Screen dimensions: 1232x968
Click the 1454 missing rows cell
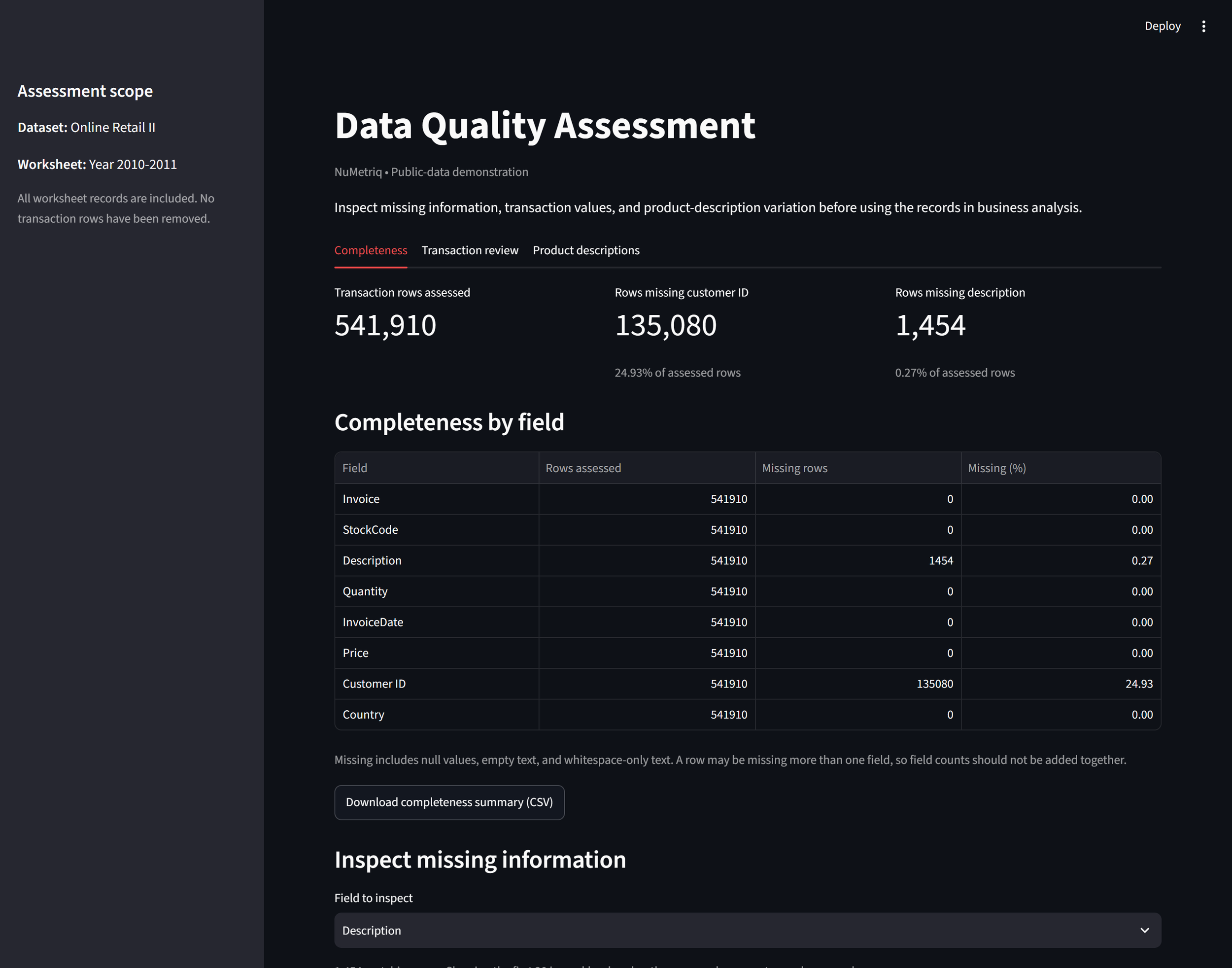(x=858, y=560)
